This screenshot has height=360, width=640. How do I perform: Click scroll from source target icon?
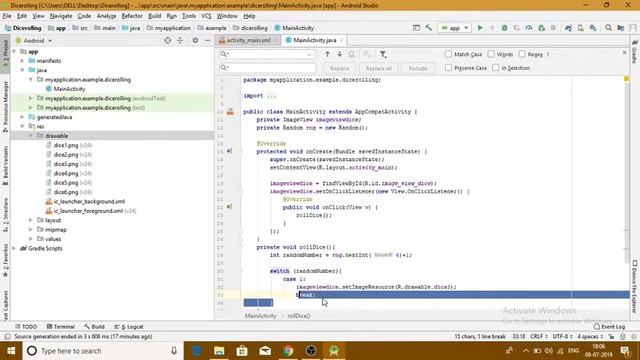pos(167,40)
